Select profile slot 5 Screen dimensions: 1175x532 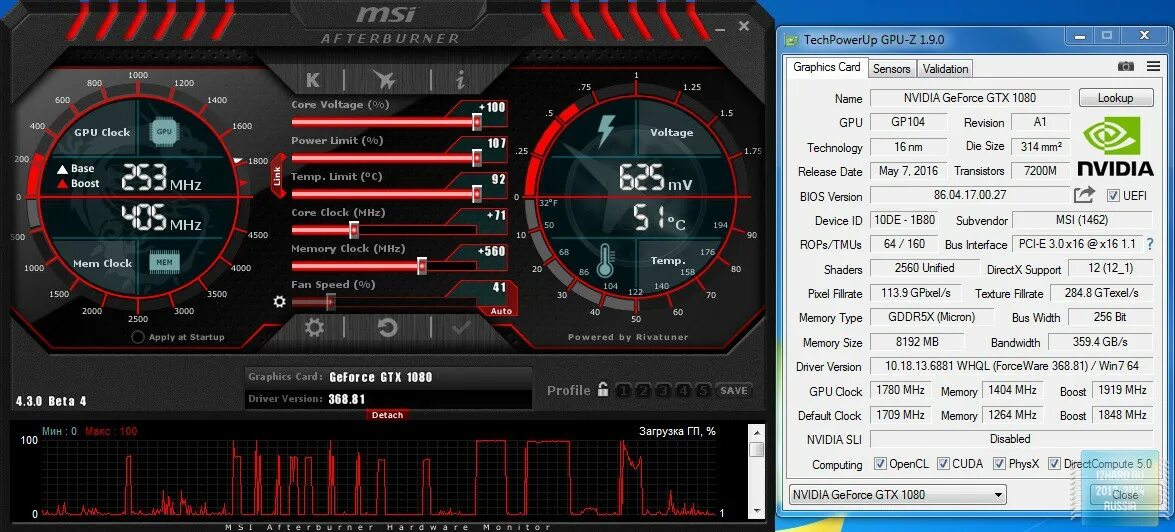click(x=702, y=390)
